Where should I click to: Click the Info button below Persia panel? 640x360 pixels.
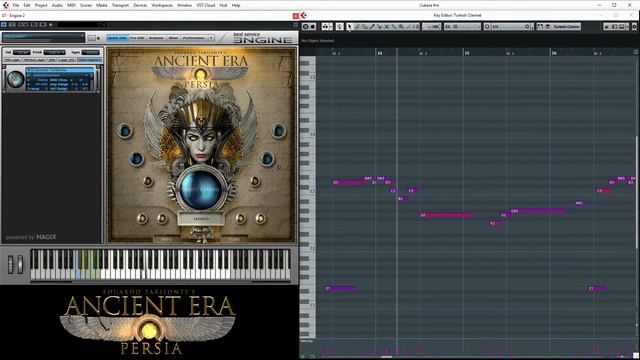166,239
